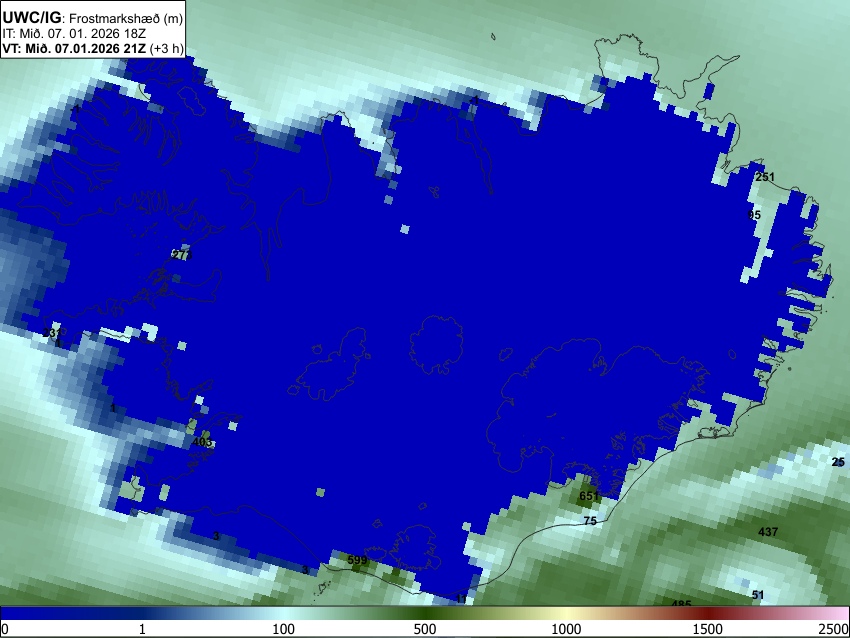Screen dimensions: 850x638
Task: Click the 273 value label
Action: (x=182, y=255)
